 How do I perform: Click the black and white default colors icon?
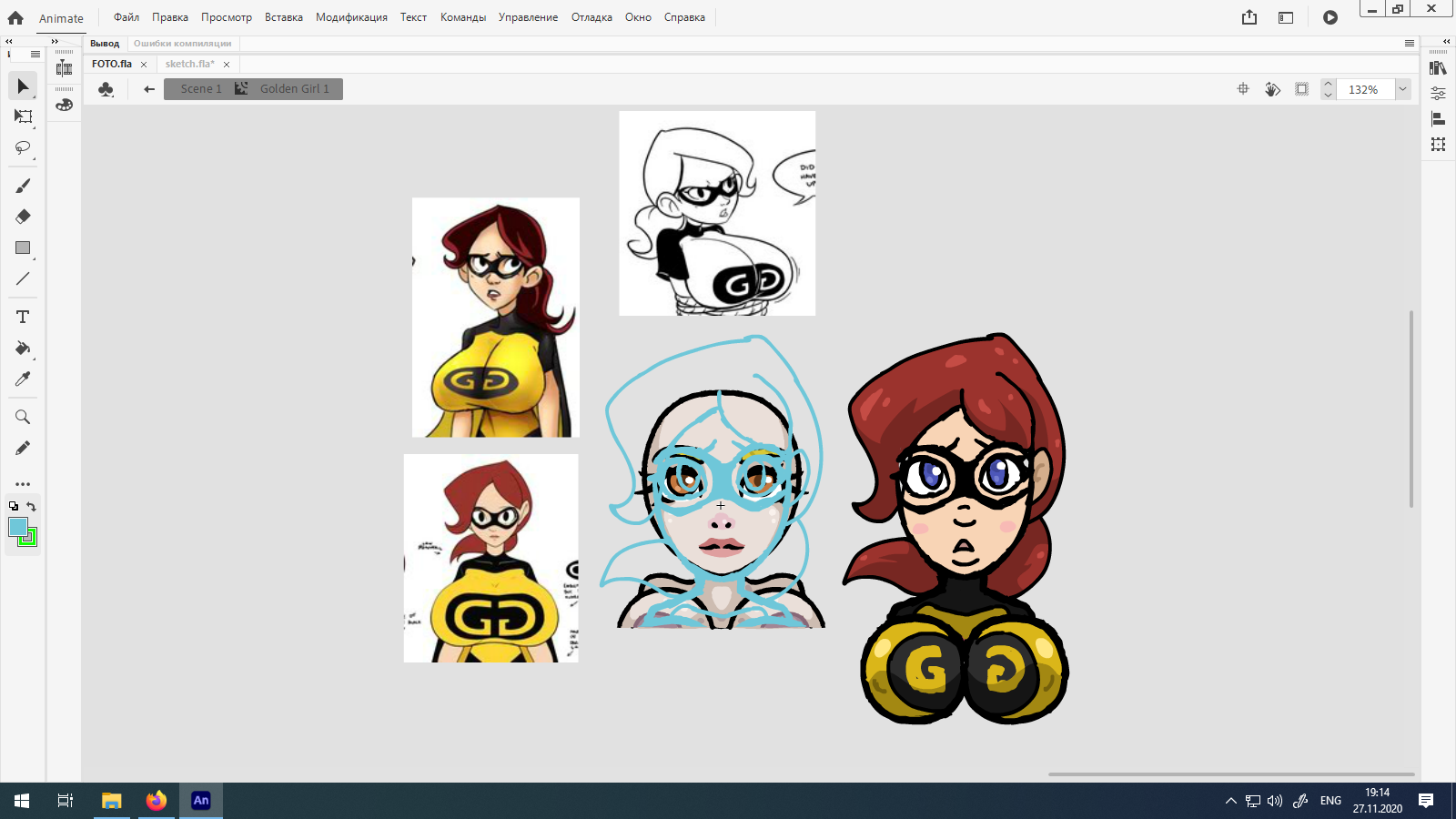tap(14, 506)
